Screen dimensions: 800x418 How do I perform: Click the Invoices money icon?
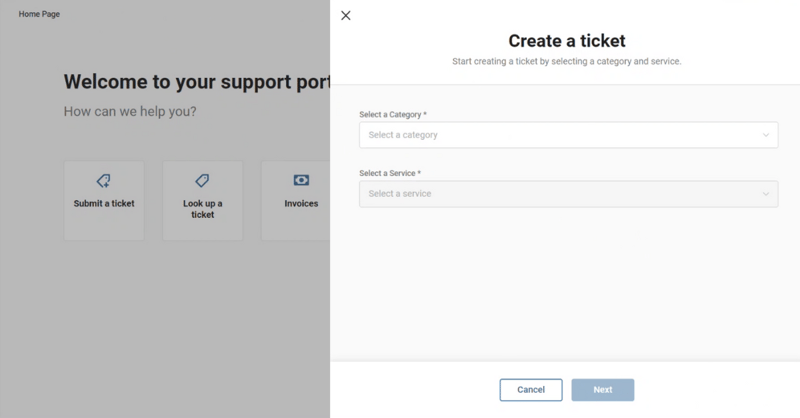click(301, 180)
